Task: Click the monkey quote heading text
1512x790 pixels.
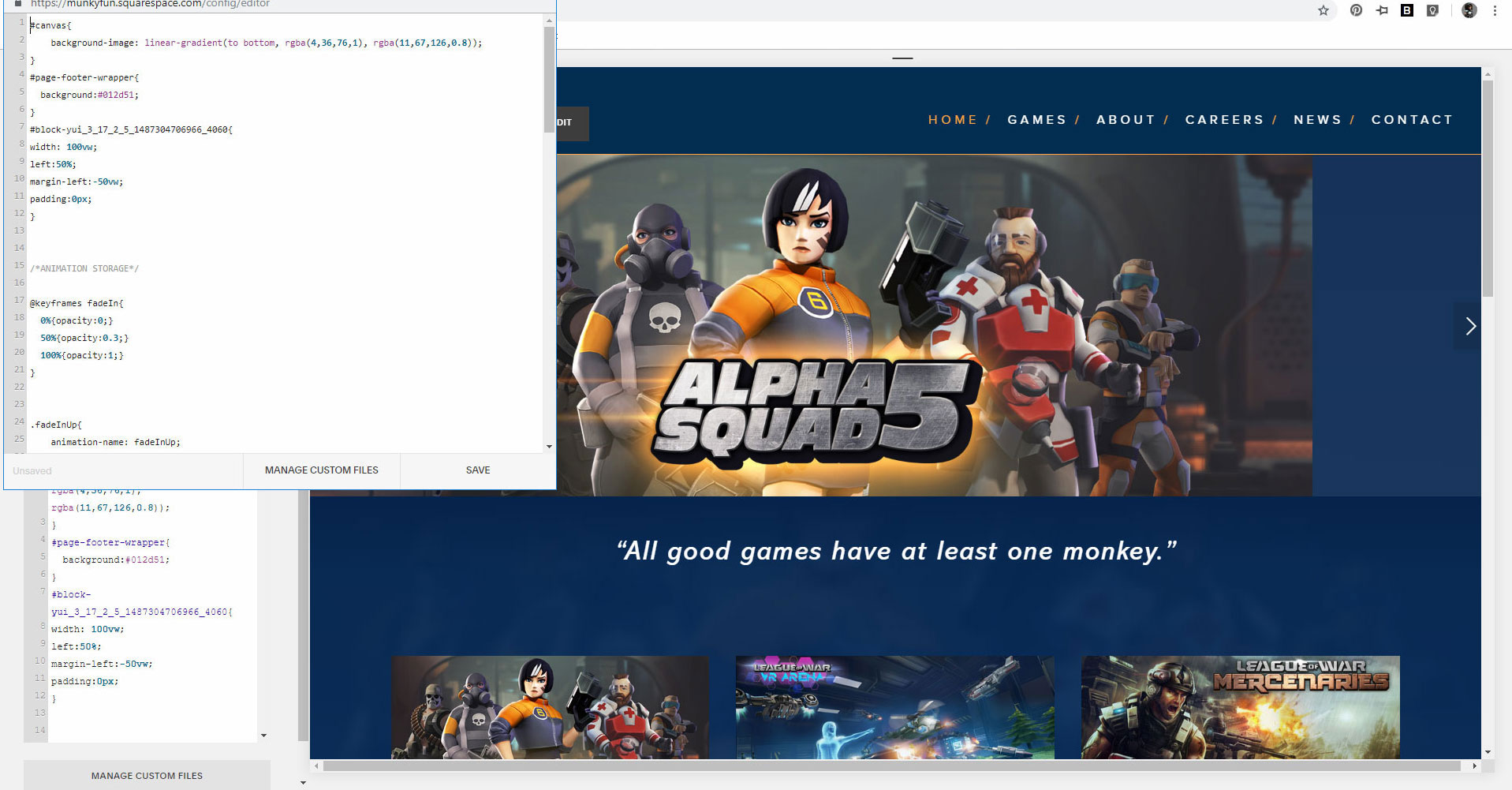Action: [896, 550]
